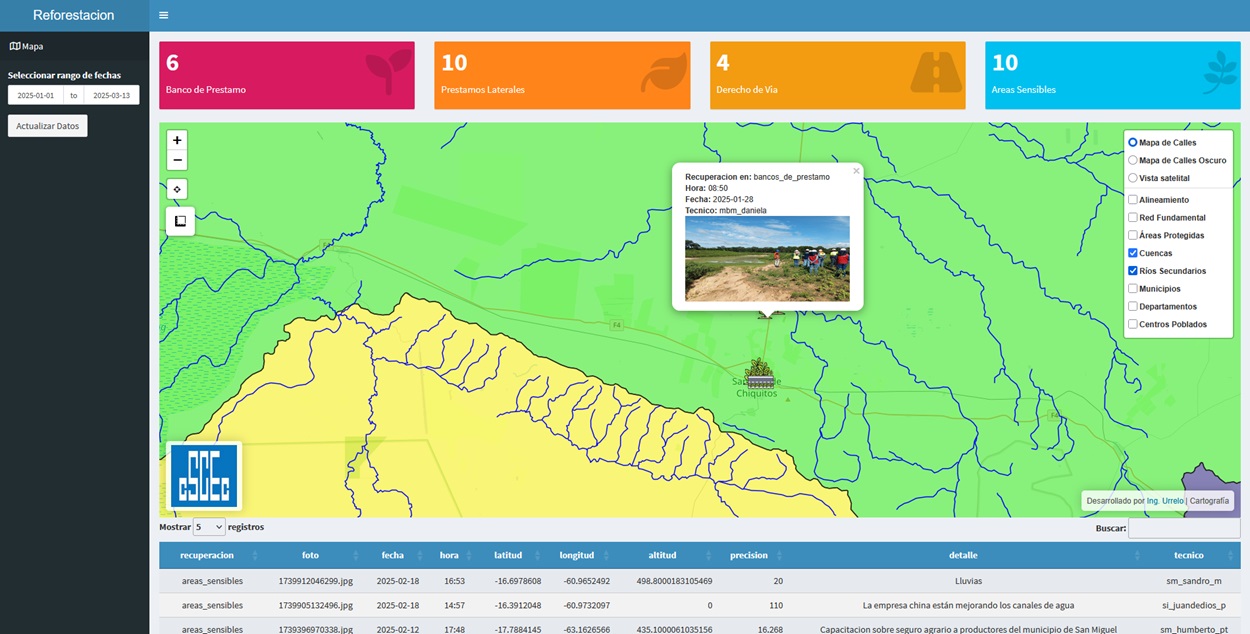Select Mapa de Calles Oscuro option
Screen dimensions: 1250x634
click(x=1133, y=160)
